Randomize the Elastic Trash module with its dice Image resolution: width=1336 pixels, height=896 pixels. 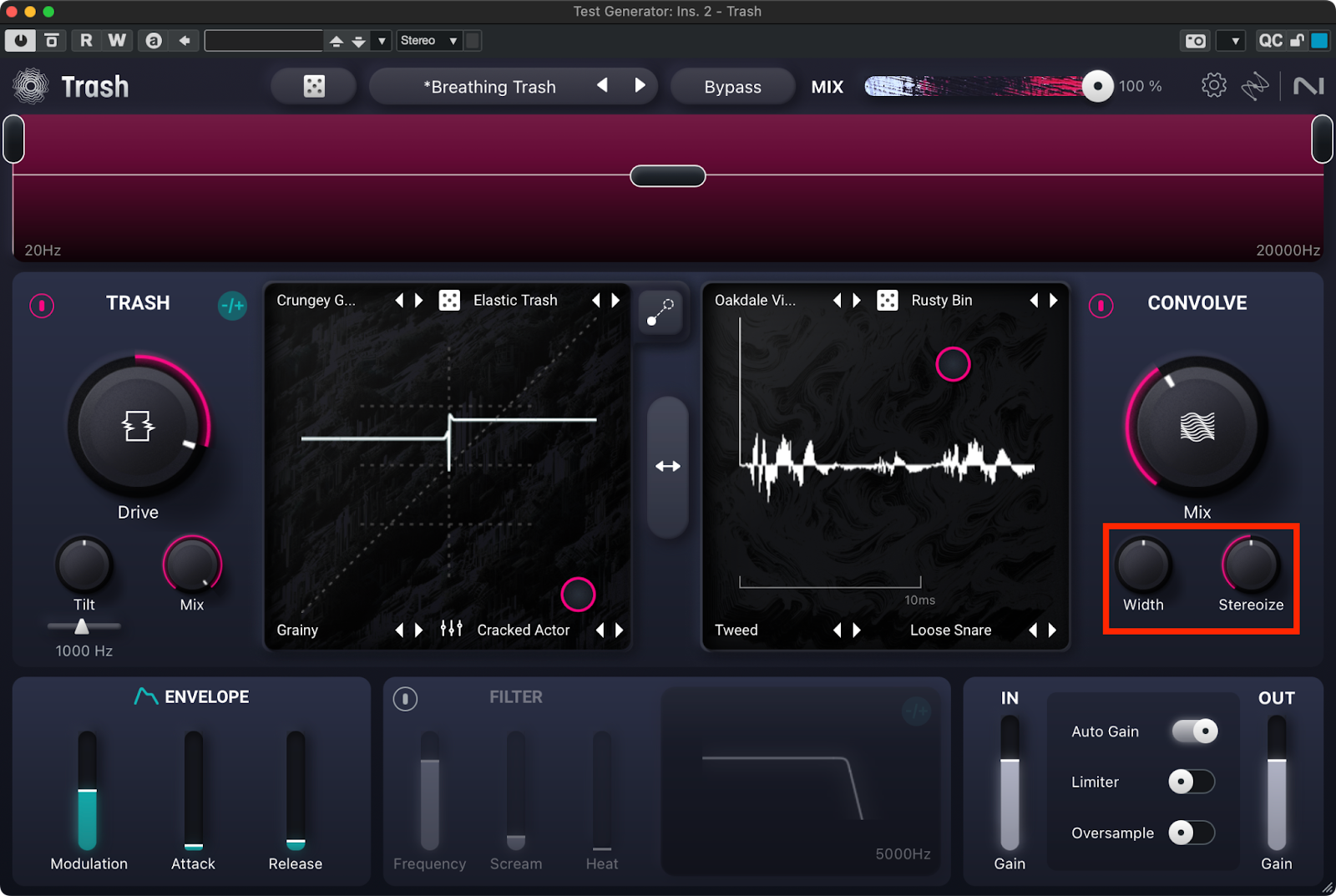pyautogui.click(x=449, y=300)
